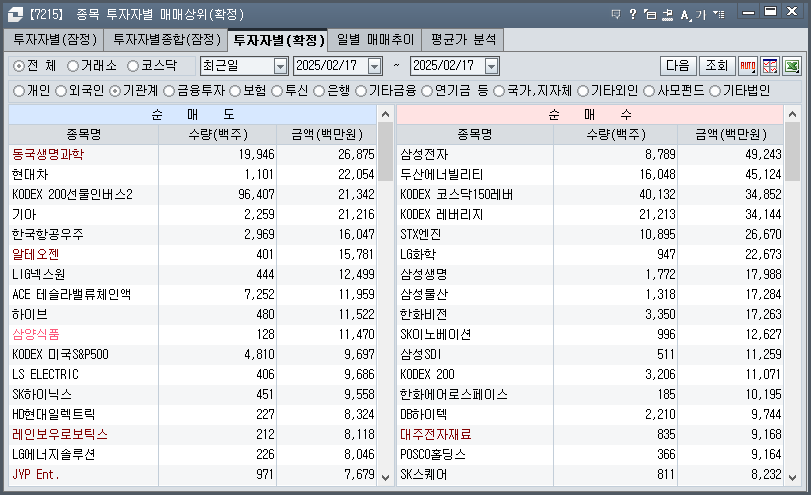Select the 기타금융 radio button
Image resolution: width=811 pixels, height=495 pixels.
[361, 91]
